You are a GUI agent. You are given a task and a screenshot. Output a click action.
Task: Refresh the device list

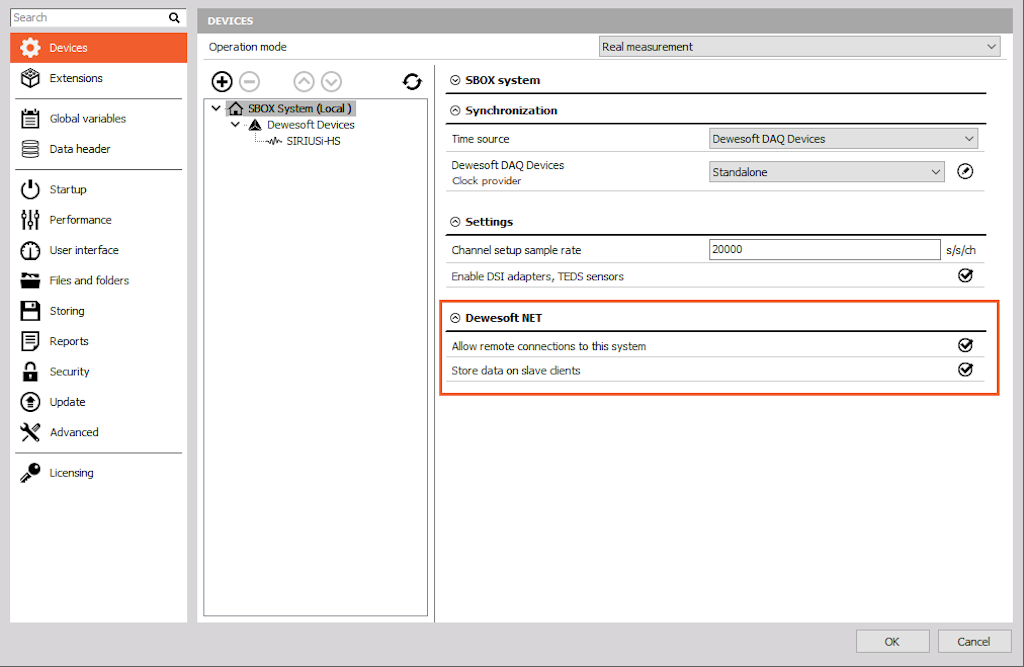pyautogui.click(x=412, y=82)
